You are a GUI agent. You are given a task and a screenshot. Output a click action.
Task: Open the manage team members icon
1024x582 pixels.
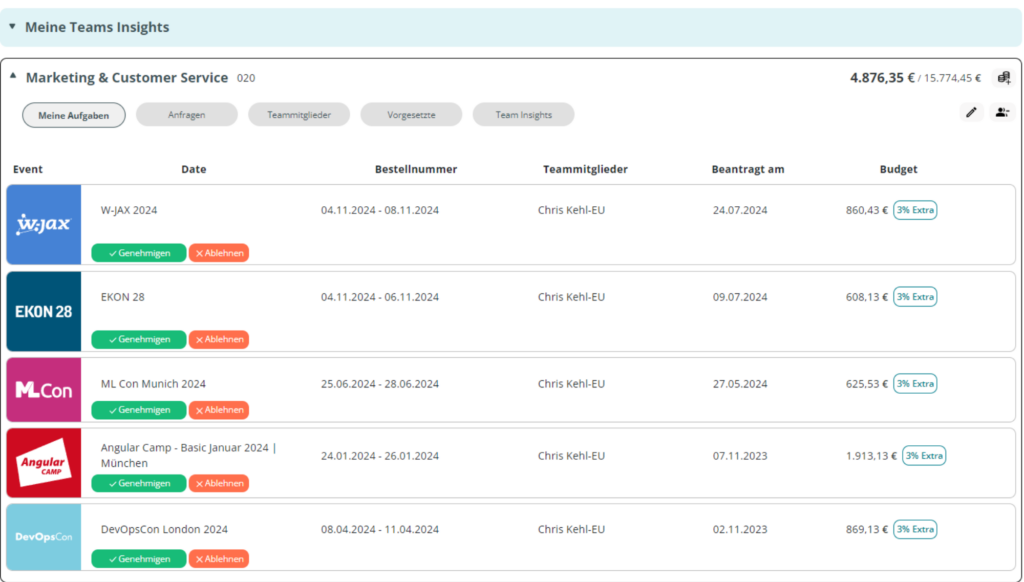(1004, 112)
